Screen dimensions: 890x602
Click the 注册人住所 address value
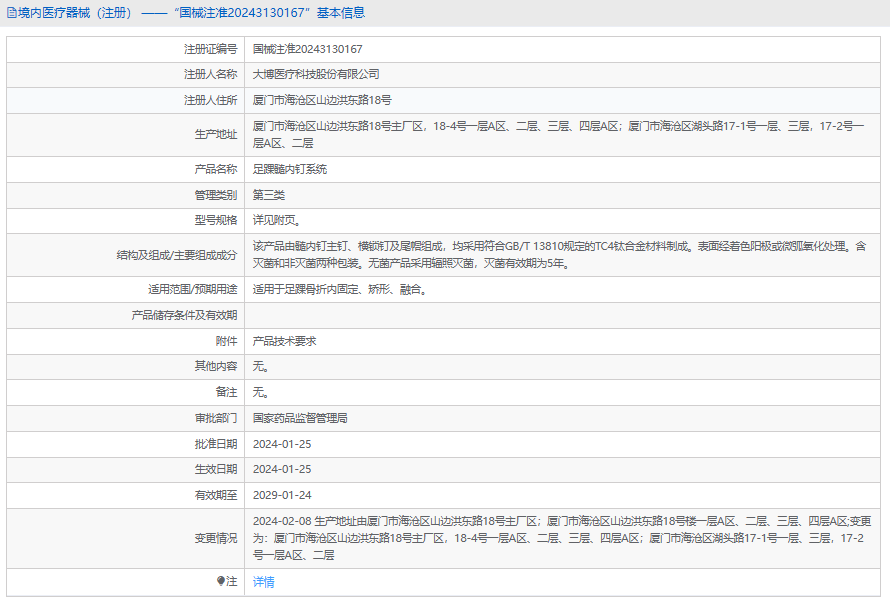pyautogui.click(x=322, y=100)
